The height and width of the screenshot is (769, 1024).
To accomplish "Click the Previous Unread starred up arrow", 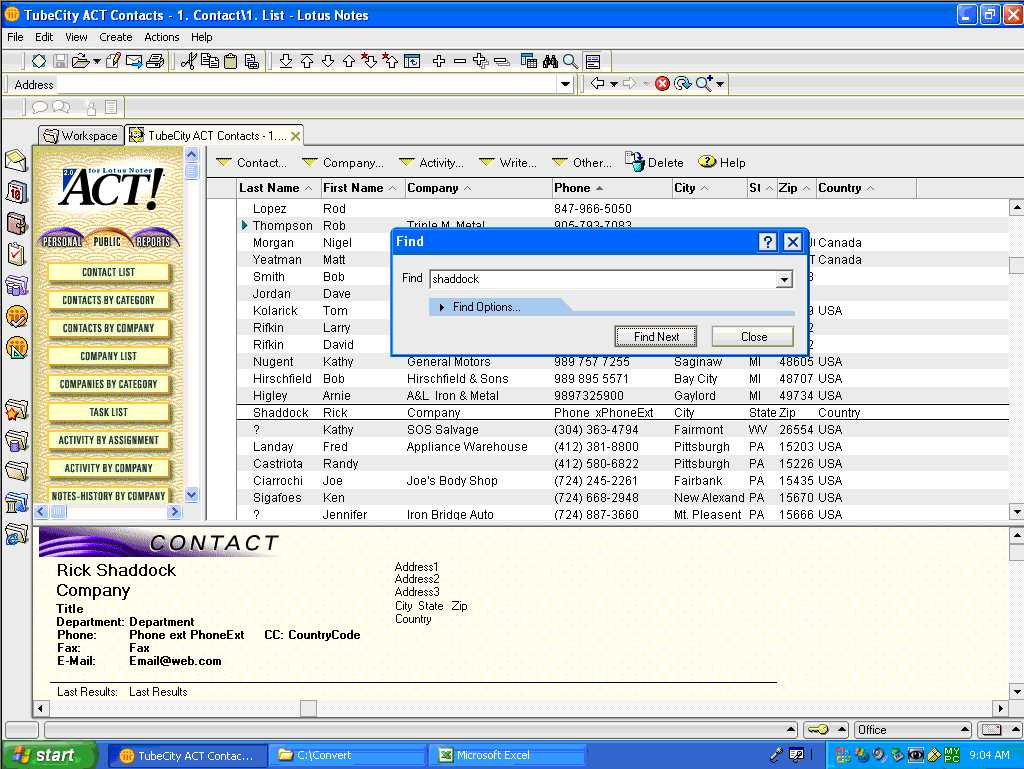I will tap(390, 61).
